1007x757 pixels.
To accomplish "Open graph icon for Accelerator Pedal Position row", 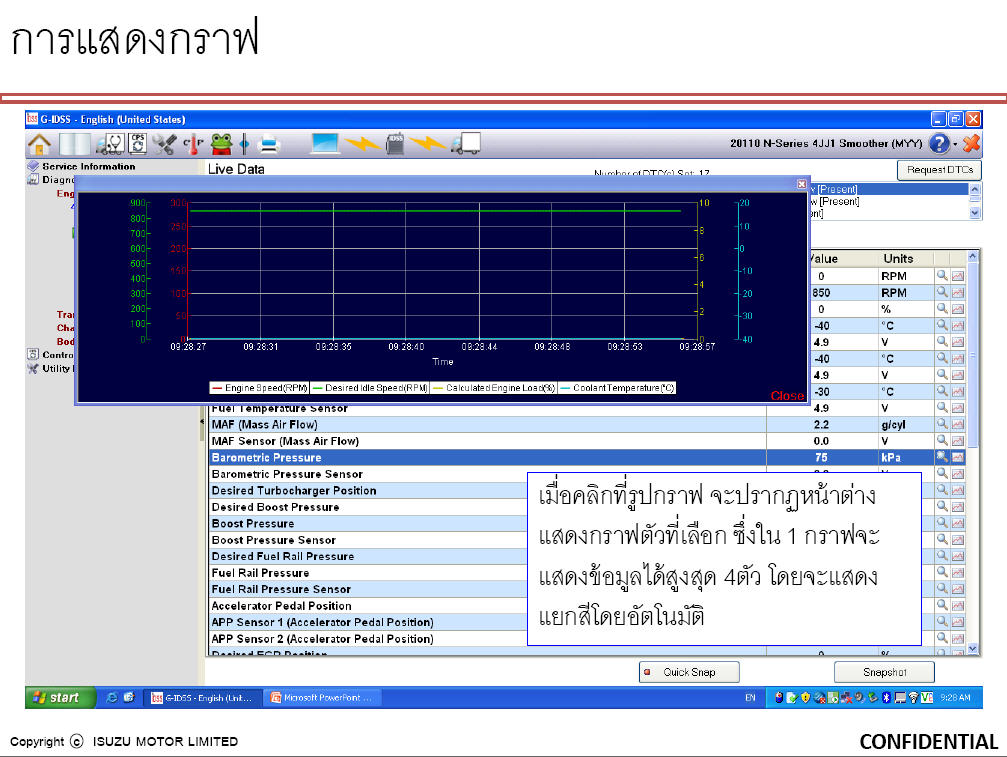I will tap(958, 605).
